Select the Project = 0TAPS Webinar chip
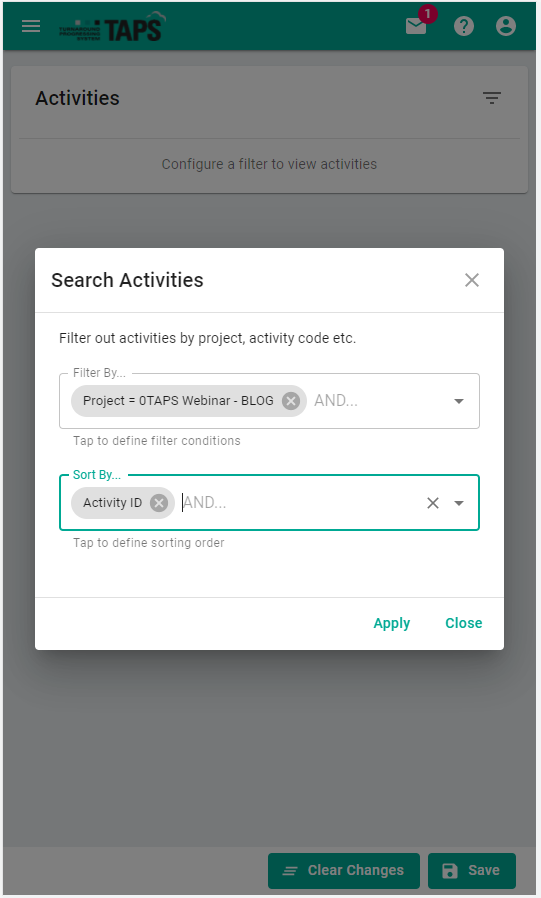Image resolution: width=541 pixels, height=898 pixels. coord(178,401)
